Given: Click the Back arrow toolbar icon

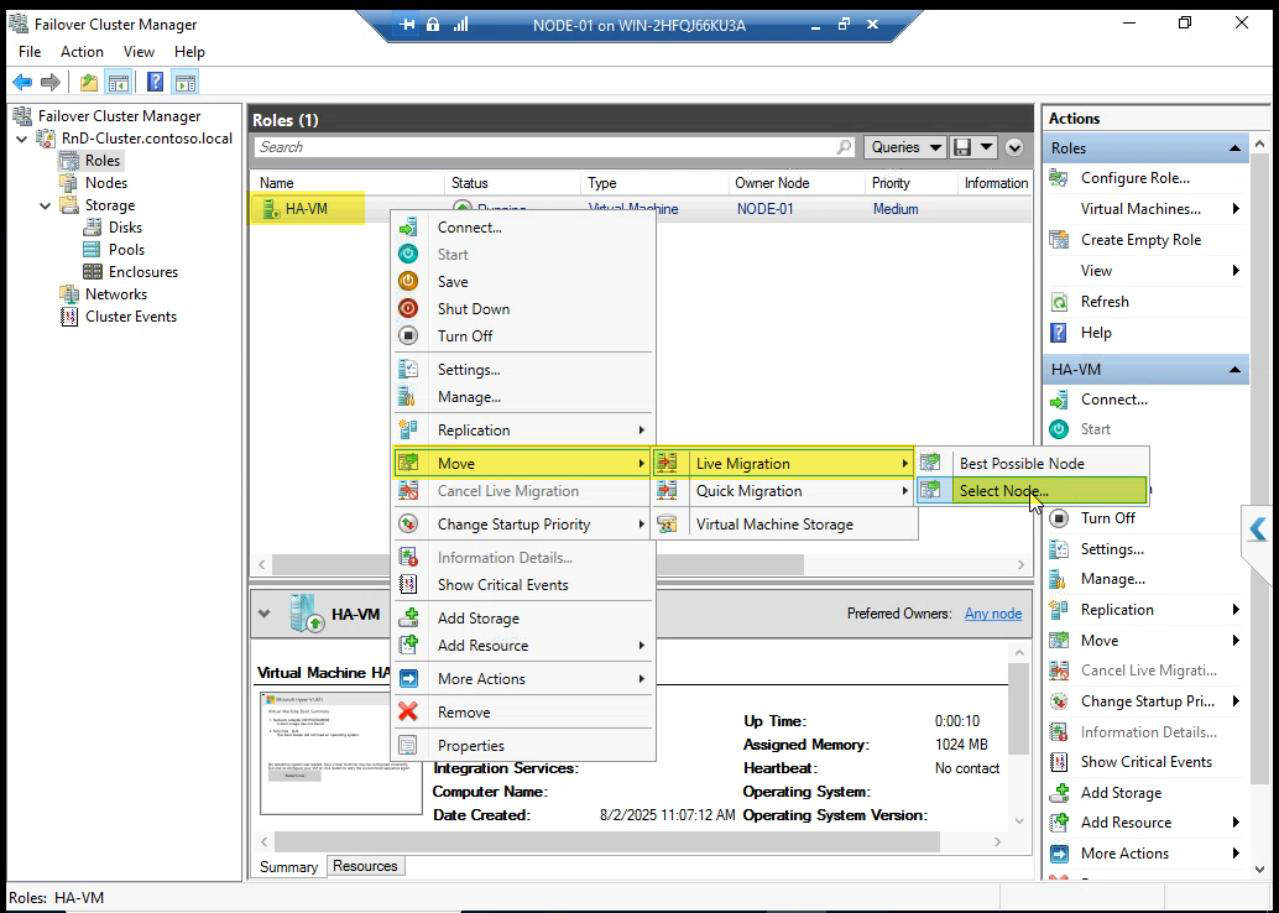Looking at the screenshot, I should 22,82.
